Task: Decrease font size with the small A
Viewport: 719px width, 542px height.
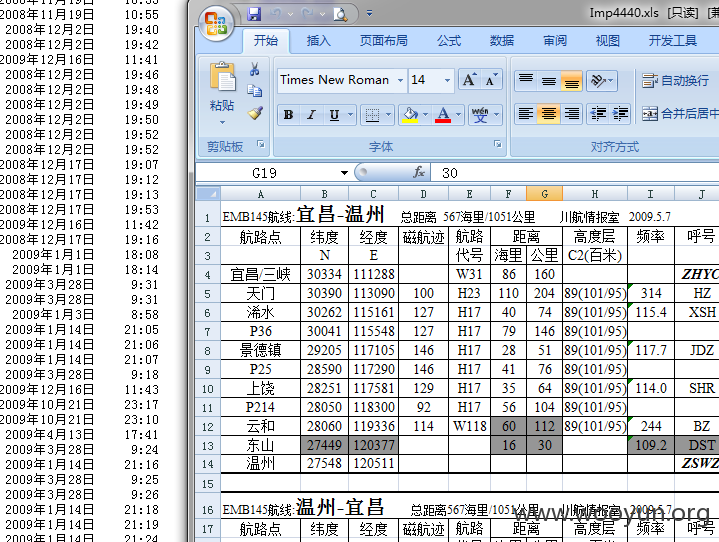Action: coord(491,80)
